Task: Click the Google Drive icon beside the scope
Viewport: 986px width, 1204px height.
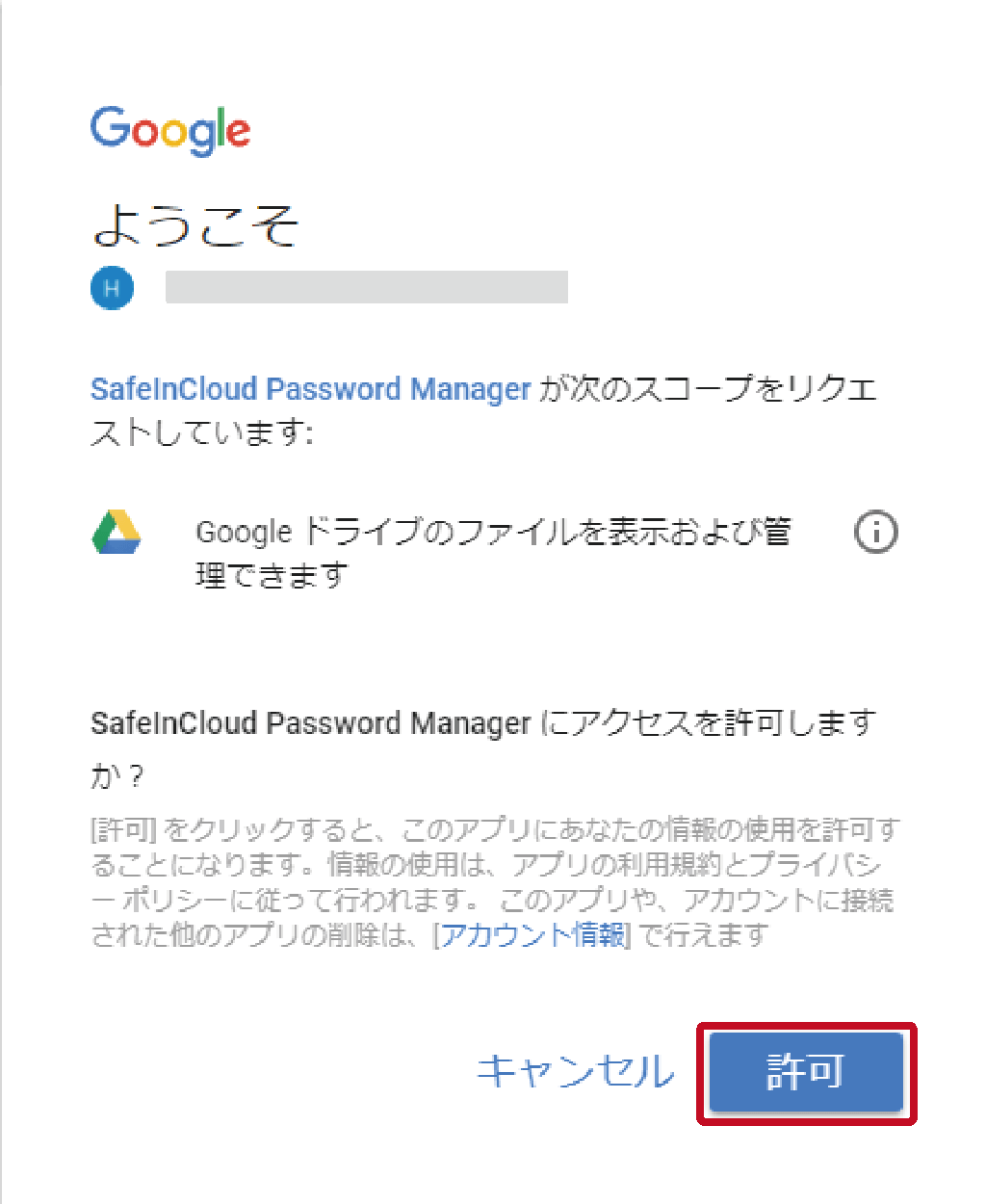Action: pyautogui.click(x=117, y=534)
